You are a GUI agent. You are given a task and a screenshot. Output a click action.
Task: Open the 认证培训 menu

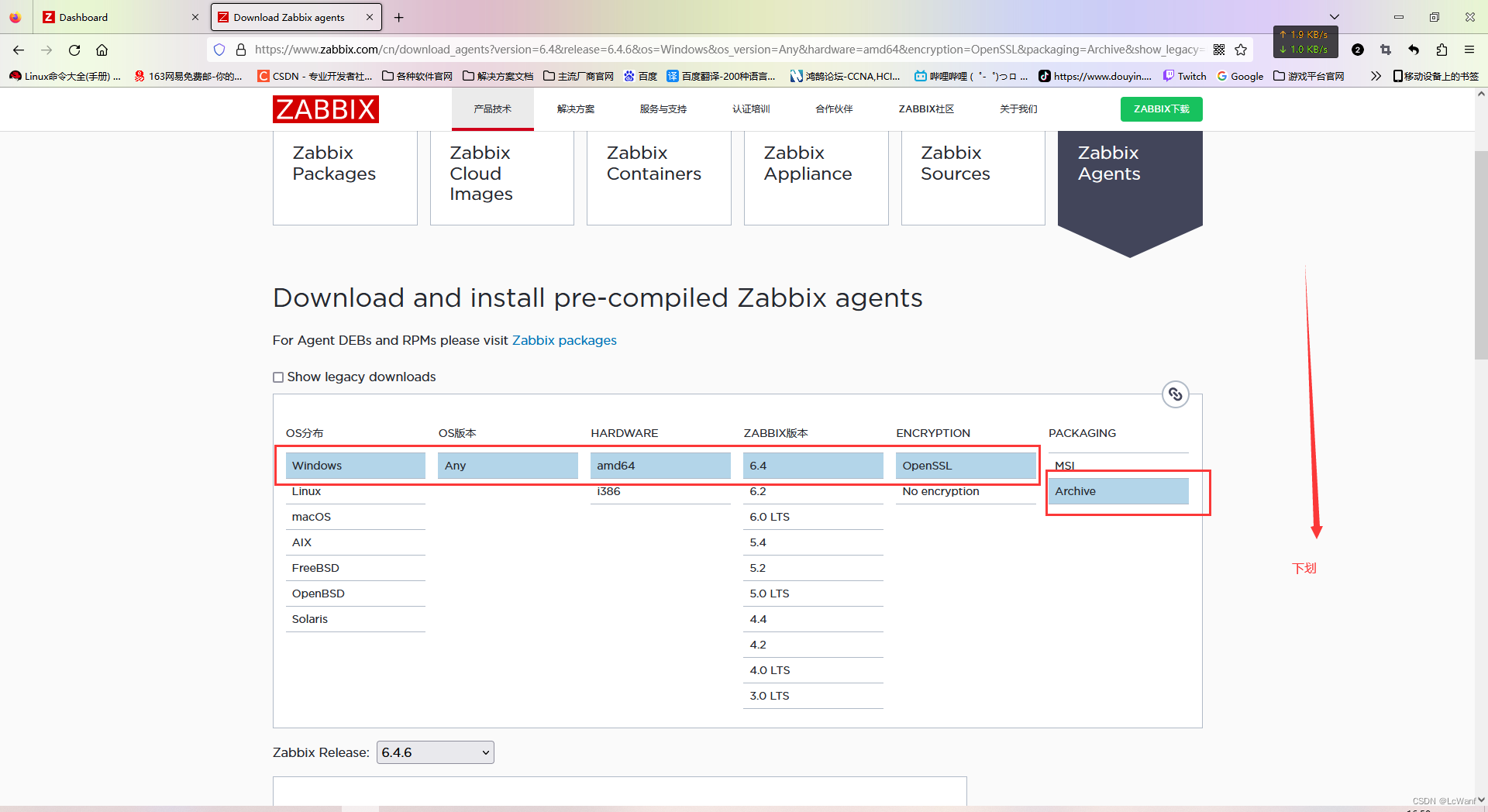(x=751, y=109)
